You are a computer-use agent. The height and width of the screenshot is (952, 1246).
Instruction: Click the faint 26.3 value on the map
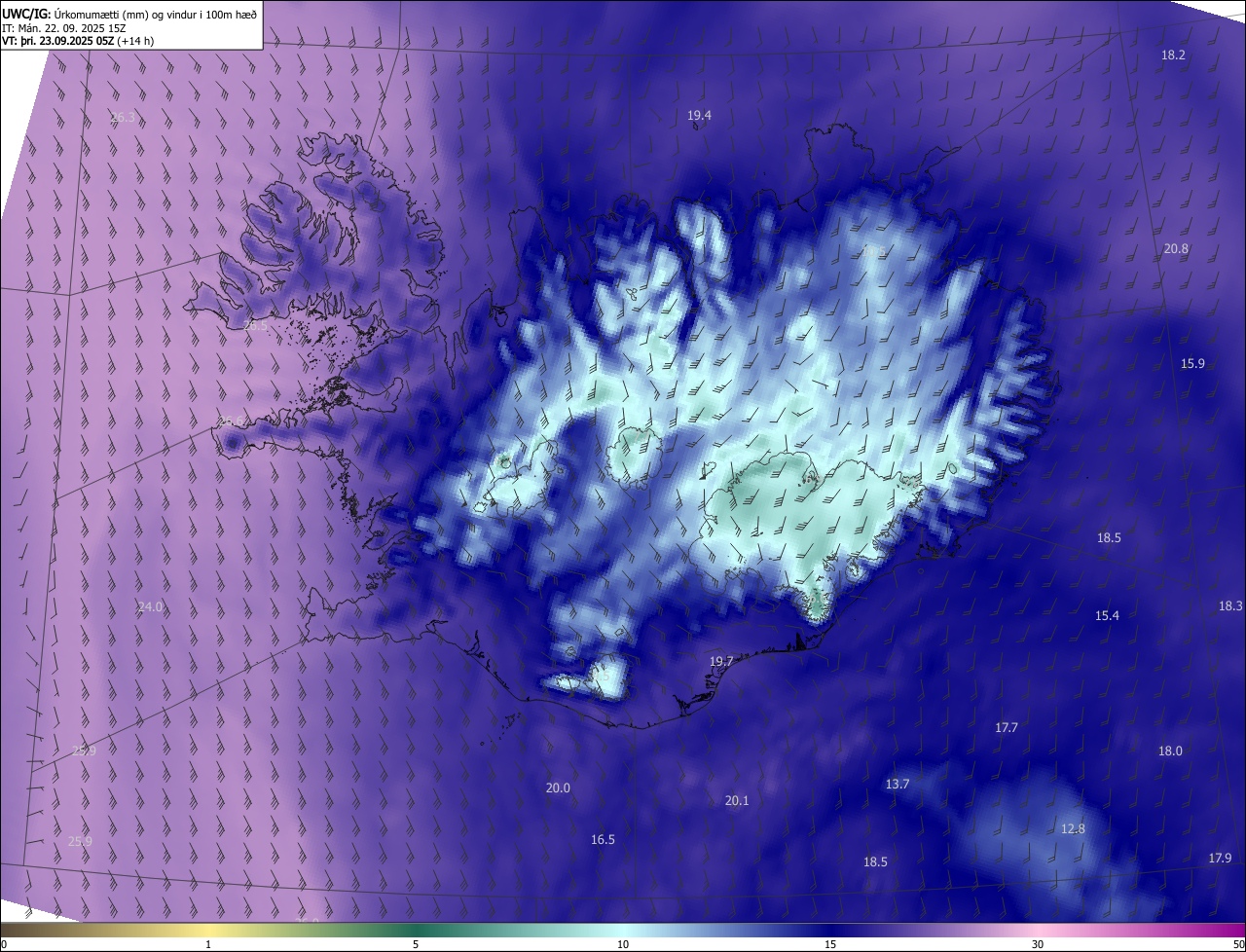coord(123,117)
